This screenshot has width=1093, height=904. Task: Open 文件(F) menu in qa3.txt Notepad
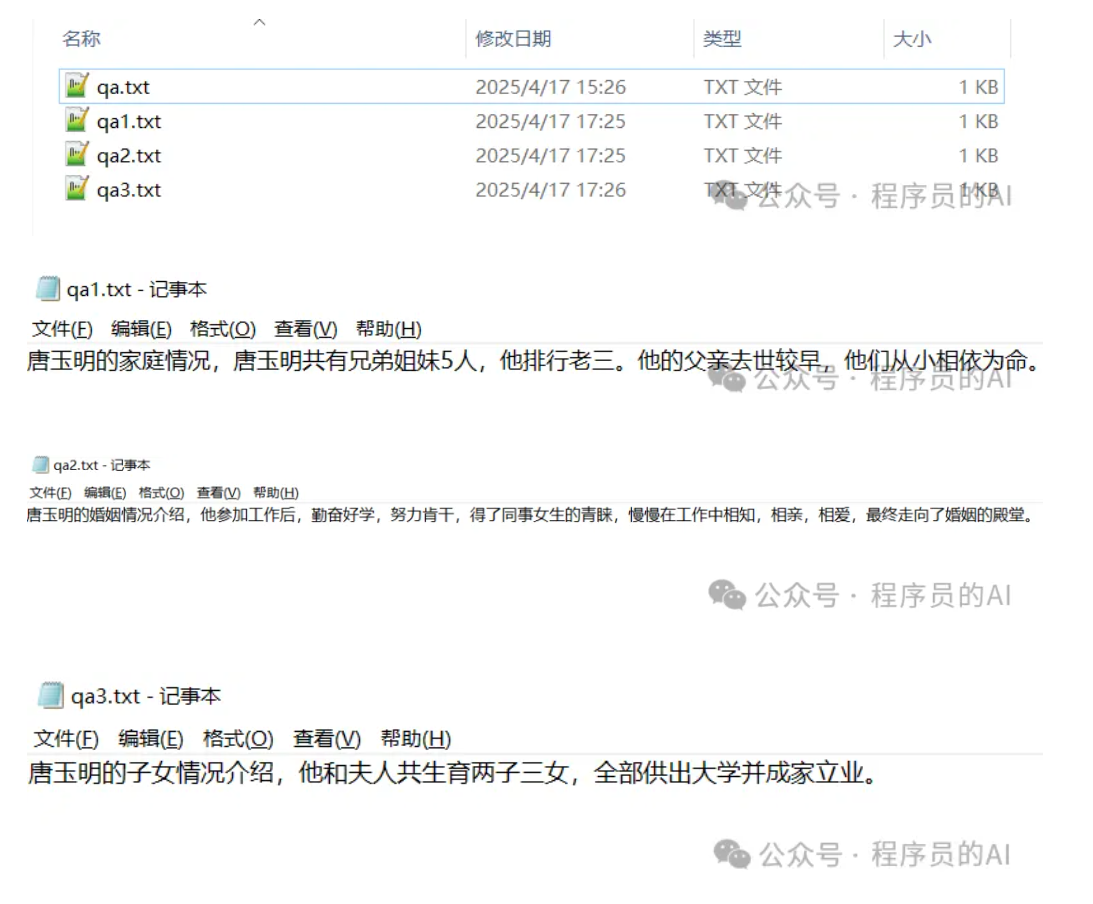[x=66, y=739]
